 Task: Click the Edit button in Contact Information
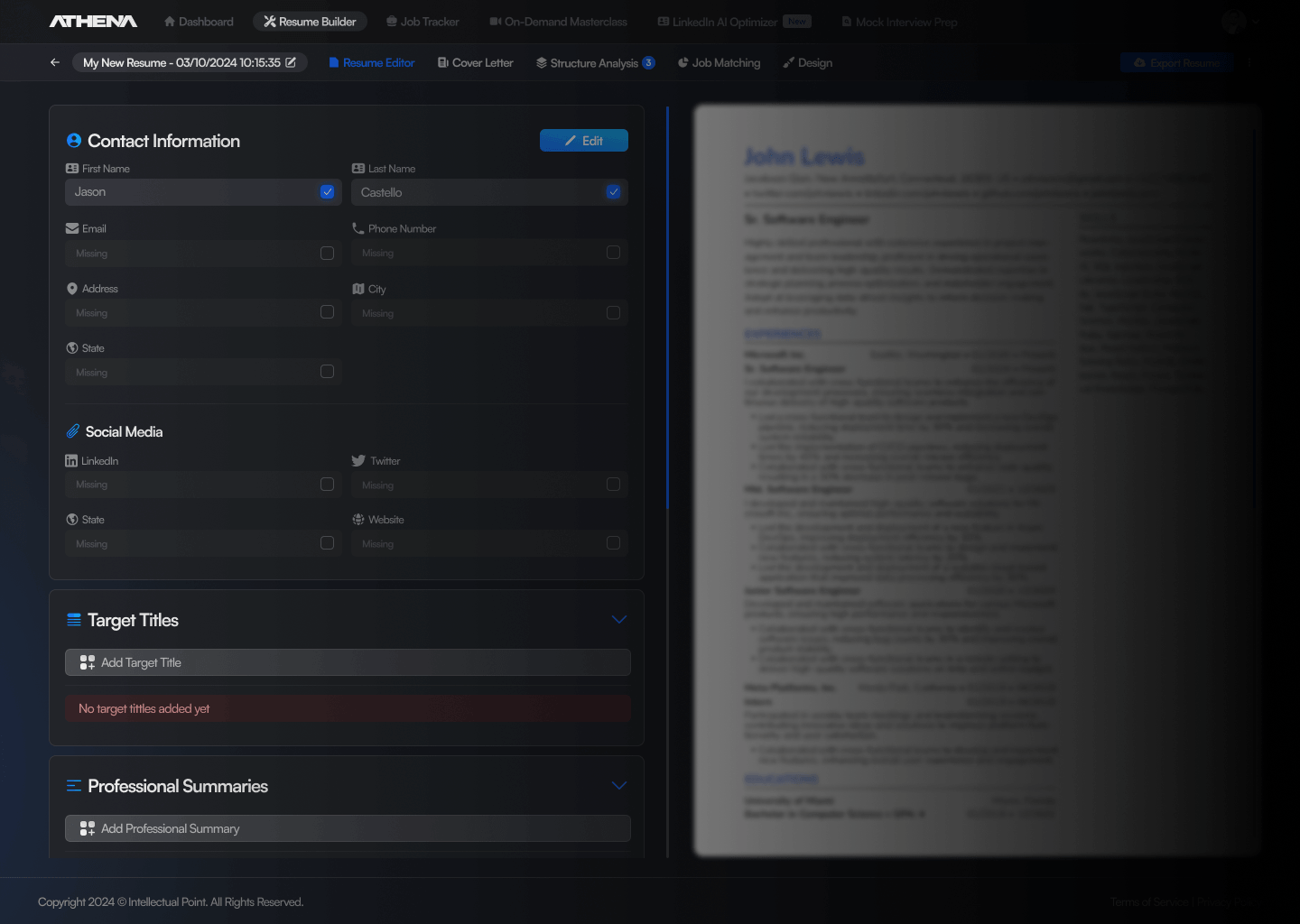(x=583, y=140)
